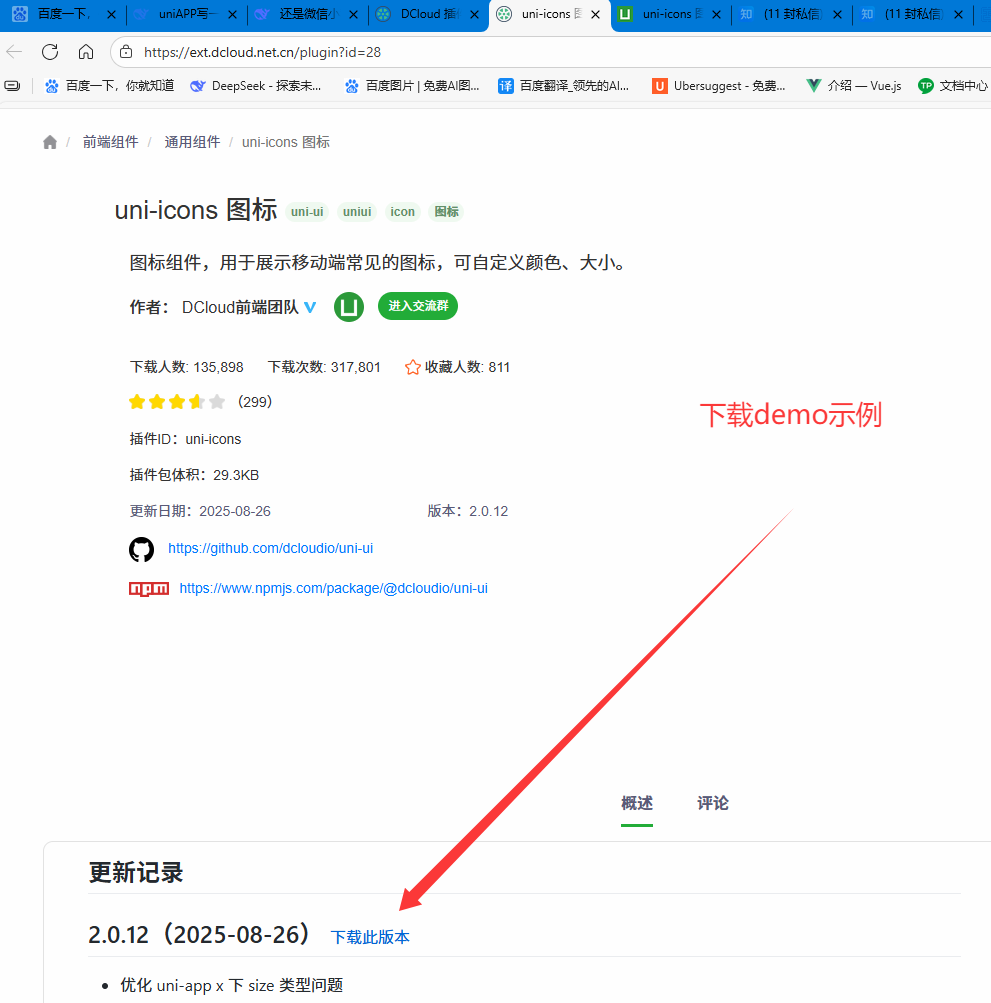Go to 前端组件 breadcrumb

[110, 142]
